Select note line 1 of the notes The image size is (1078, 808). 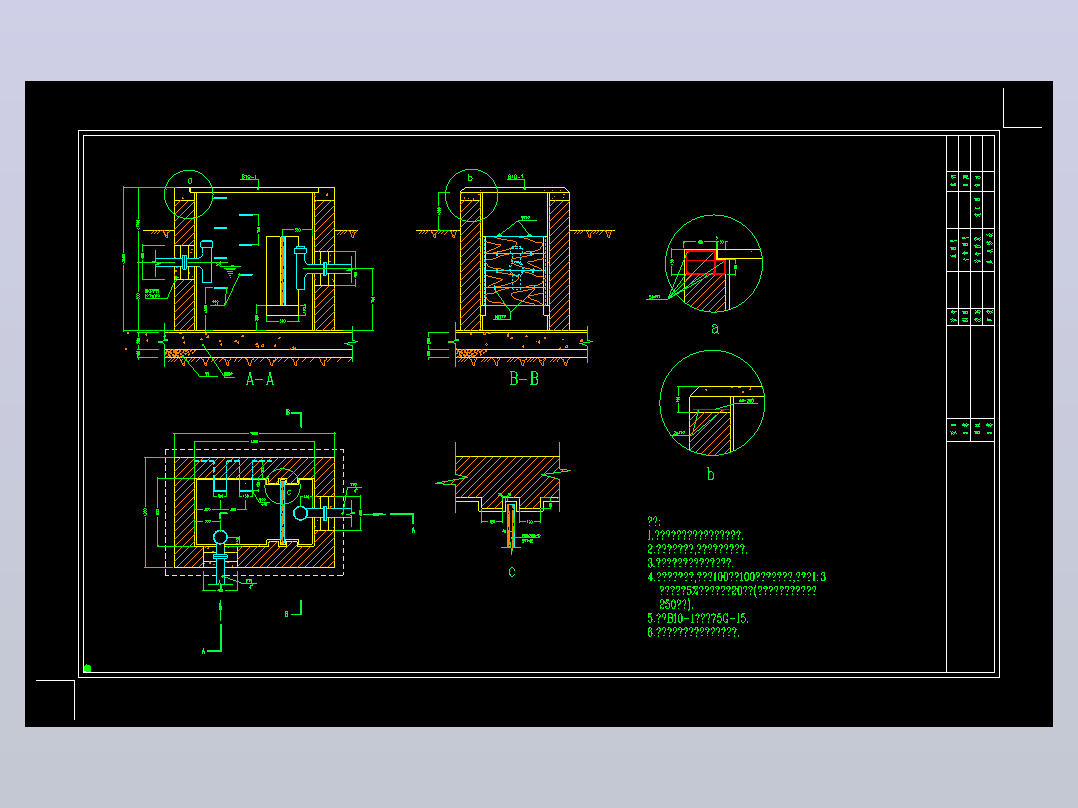coord(695,535)
